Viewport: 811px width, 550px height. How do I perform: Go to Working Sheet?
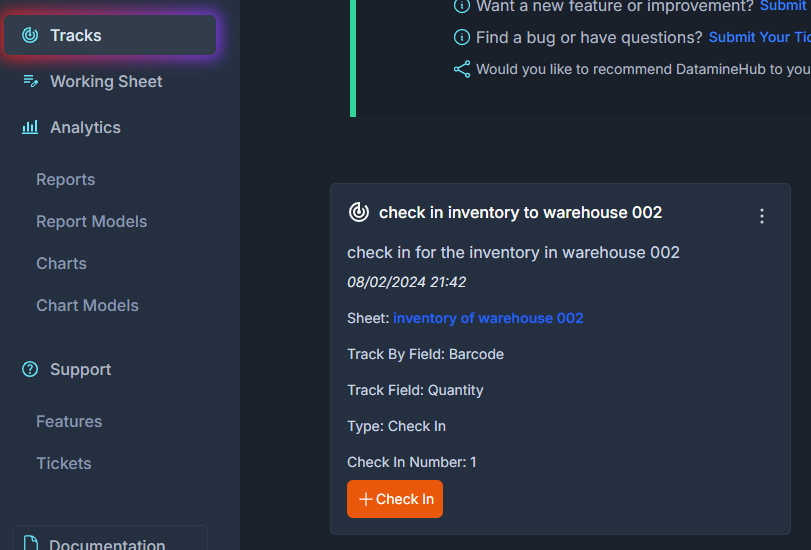106,81
